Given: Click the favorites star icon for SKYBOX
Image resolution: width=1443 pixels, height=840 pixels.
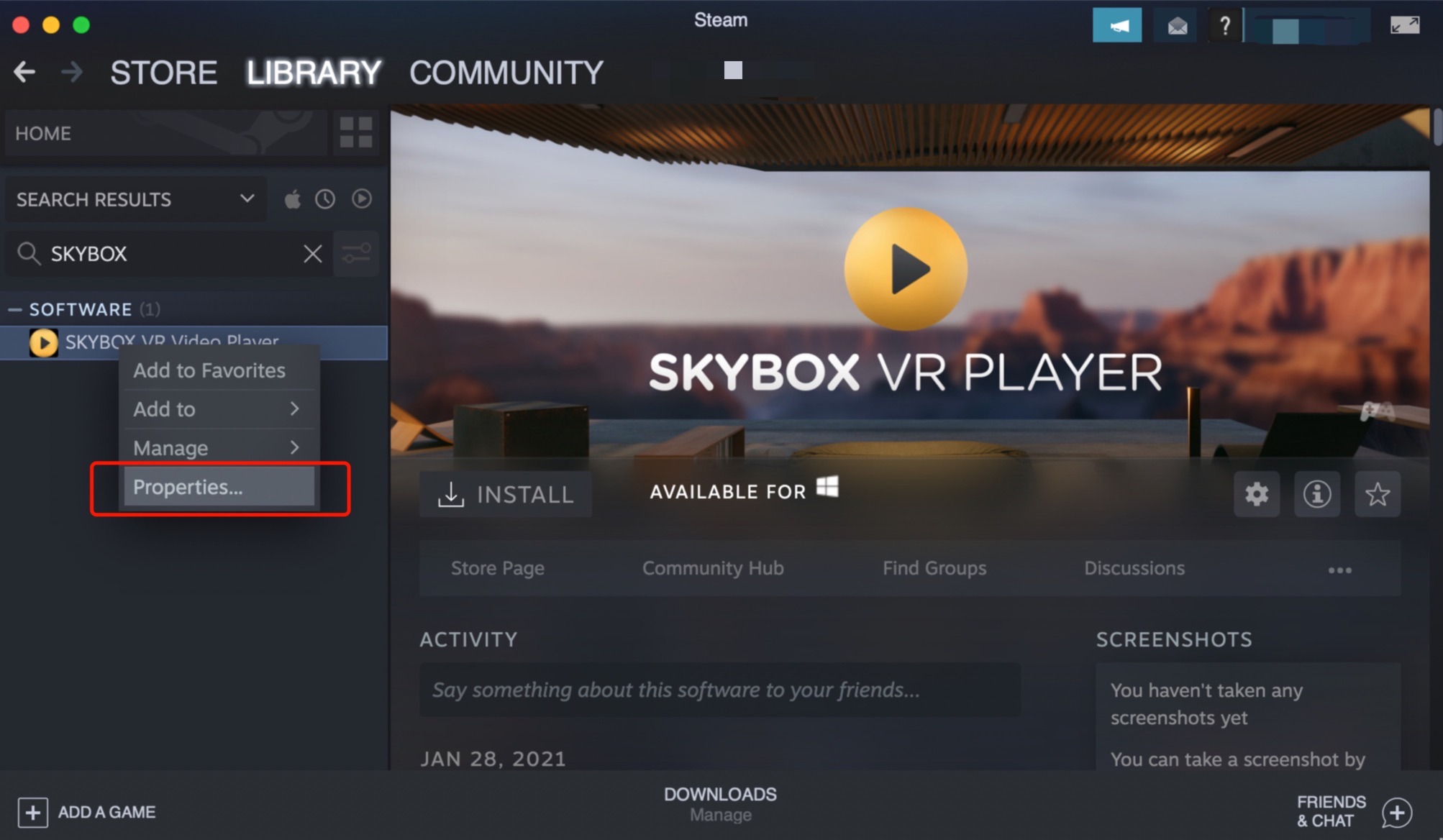Looking at the screenshot, I should 1378,493.
